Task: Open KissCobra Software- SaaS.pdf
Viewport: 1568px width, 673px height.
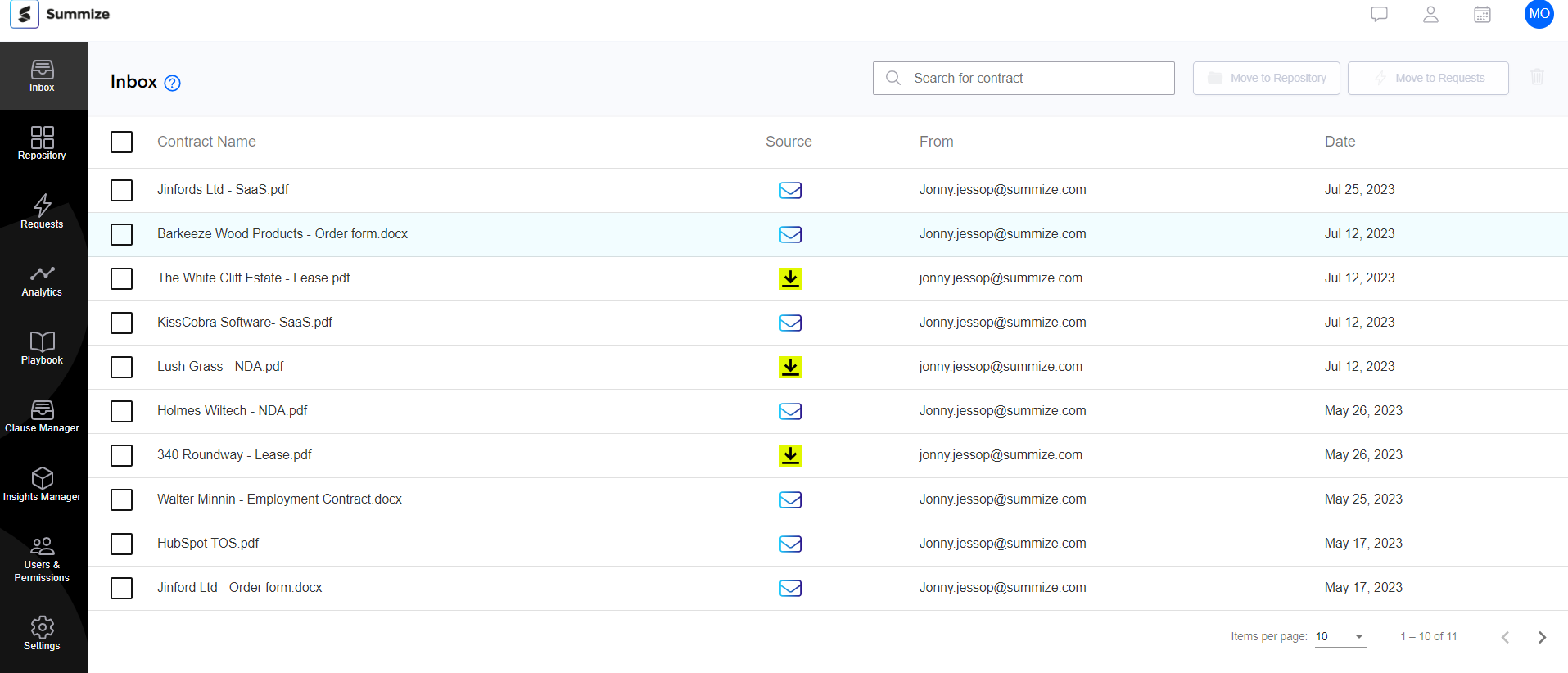Action: 245,322
